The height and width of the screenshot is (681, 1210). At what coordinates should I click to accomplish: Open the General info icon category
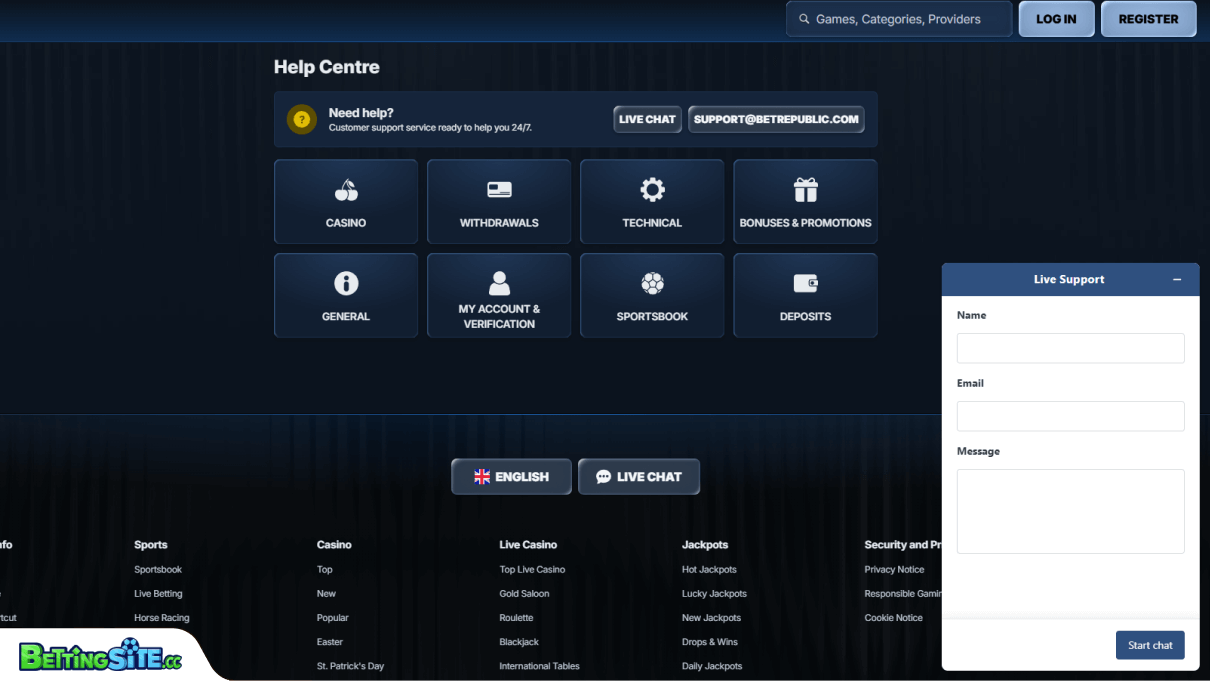(x=346, y=284)
